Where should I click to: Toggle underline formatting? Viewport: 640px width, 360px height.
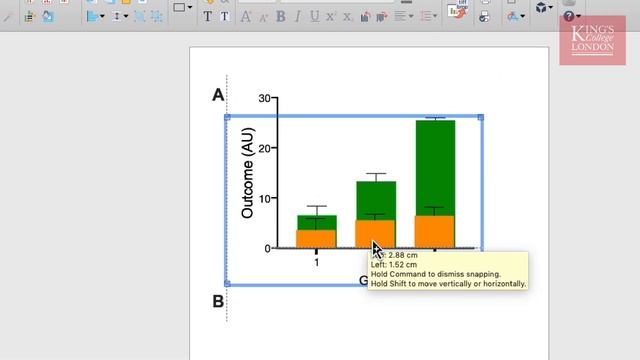point(315,16)
